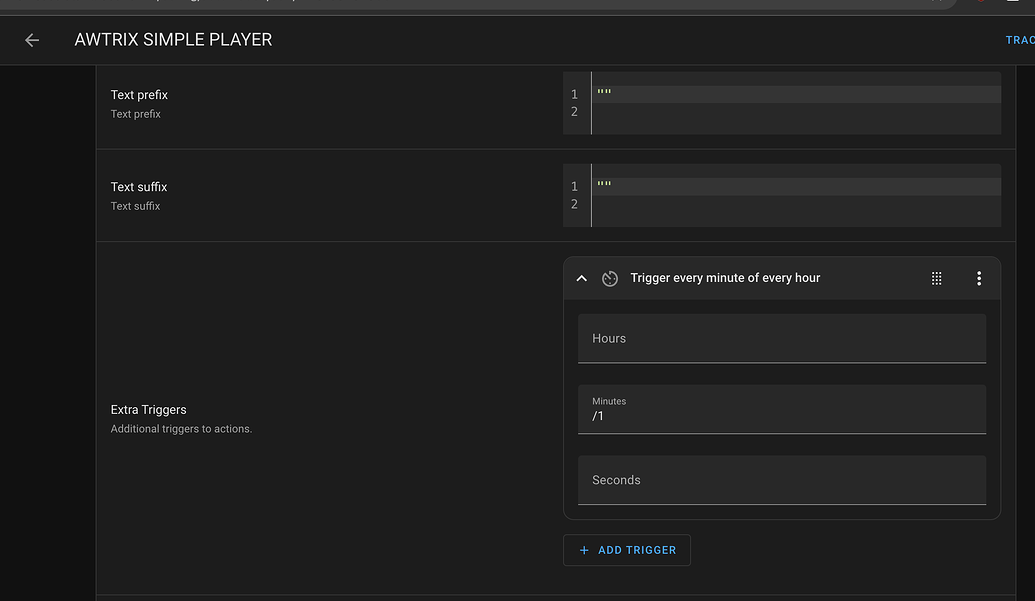Viewport: 1035px width, 601px height.
Task: Focus the Hours input field
Action: (x=782, y=338)
